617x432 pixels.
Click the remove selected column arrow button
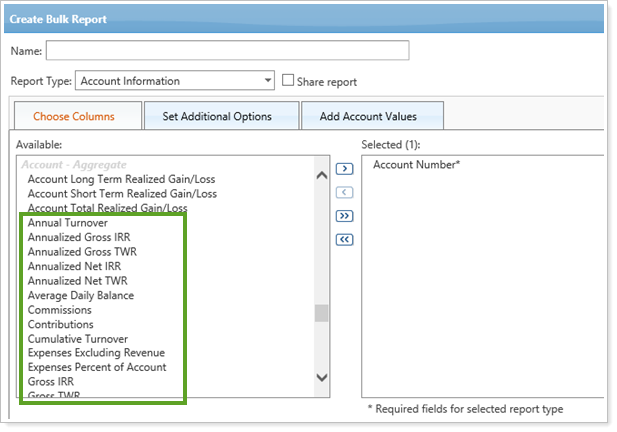pos(343,192)
